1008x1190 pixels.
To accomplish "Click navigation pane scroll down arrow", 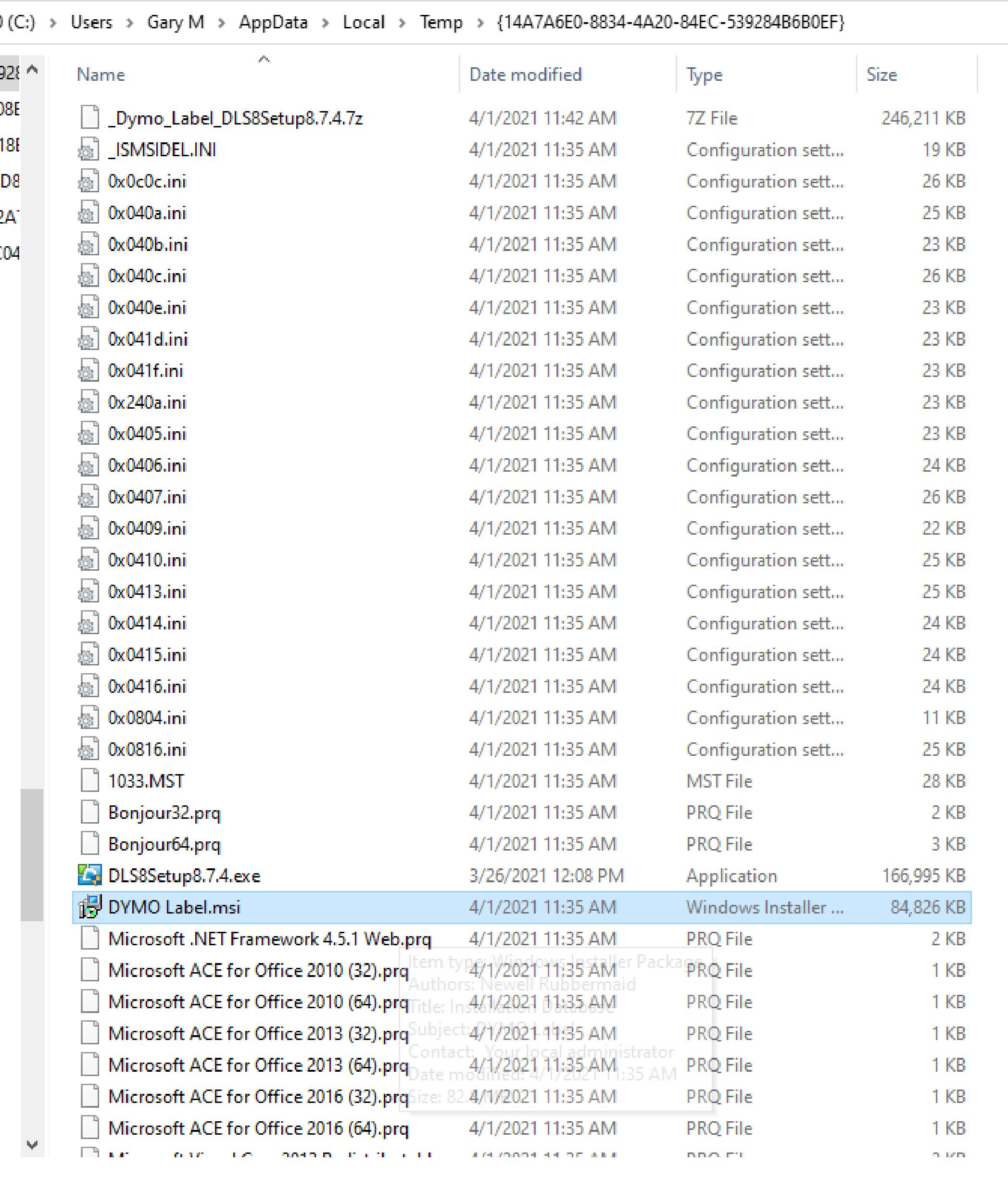I will click(33, 1144).
